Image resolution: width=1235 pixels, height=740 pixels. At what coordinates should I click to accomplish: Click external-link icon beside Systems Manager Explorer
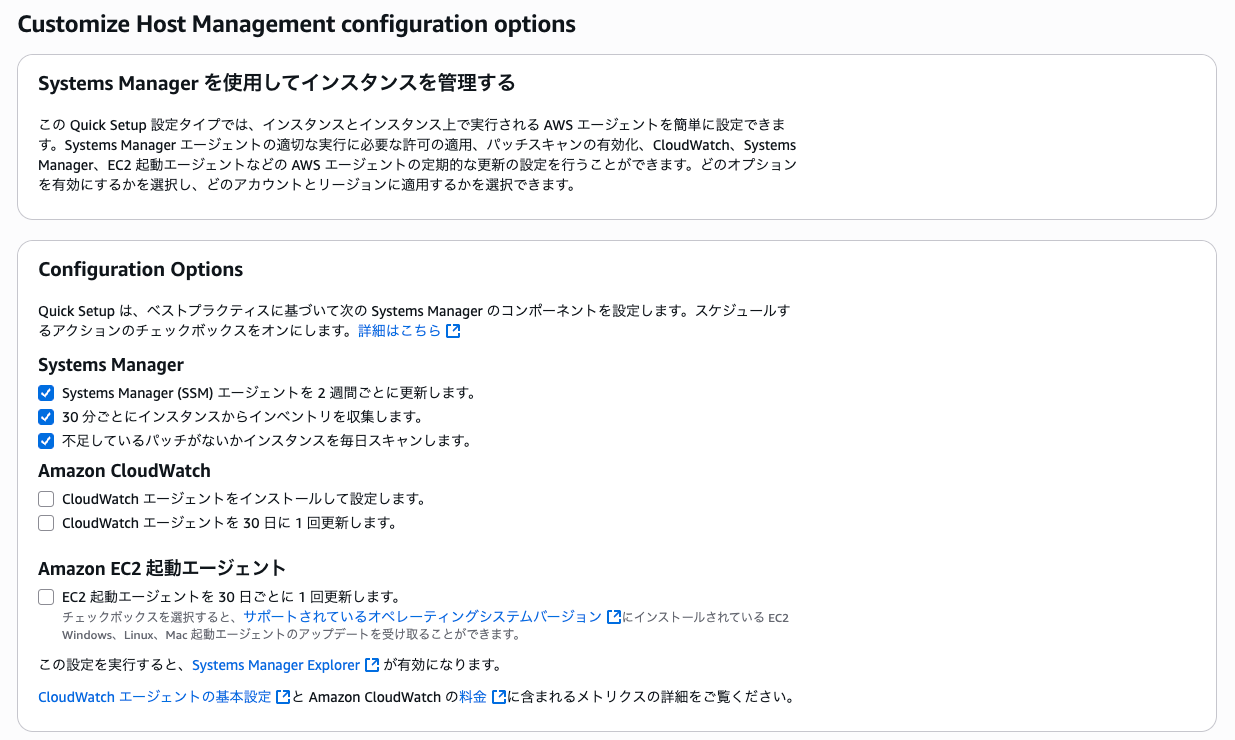372,665
